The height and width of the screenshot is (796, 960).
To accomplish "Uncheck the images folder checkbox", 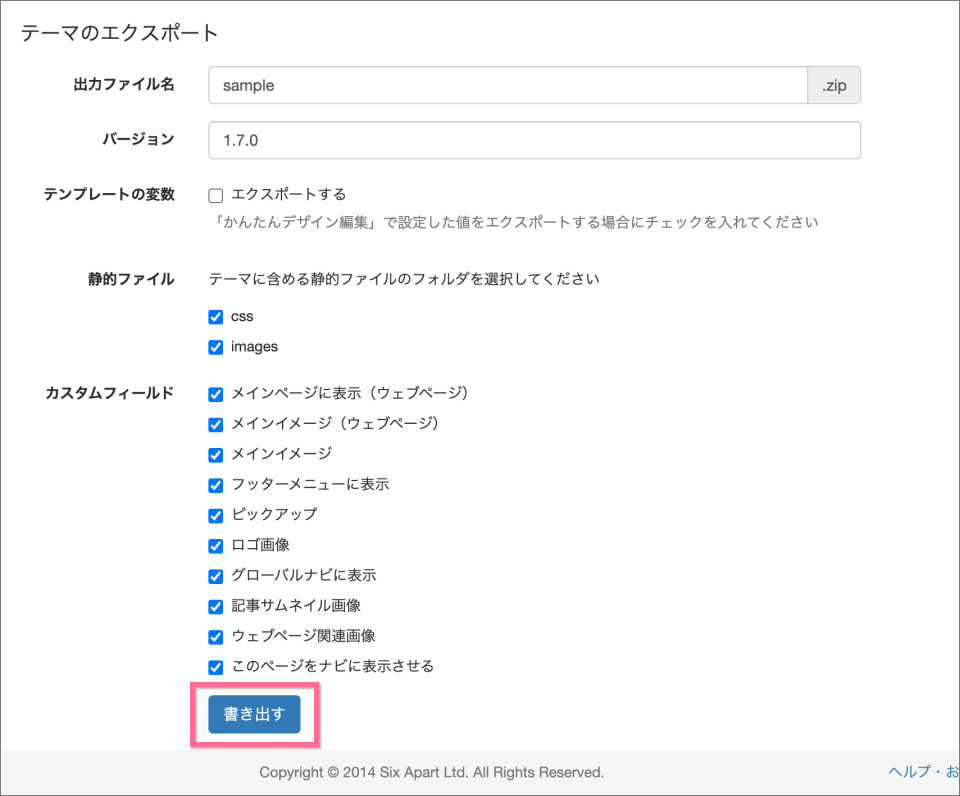I will tap(215, 347).
